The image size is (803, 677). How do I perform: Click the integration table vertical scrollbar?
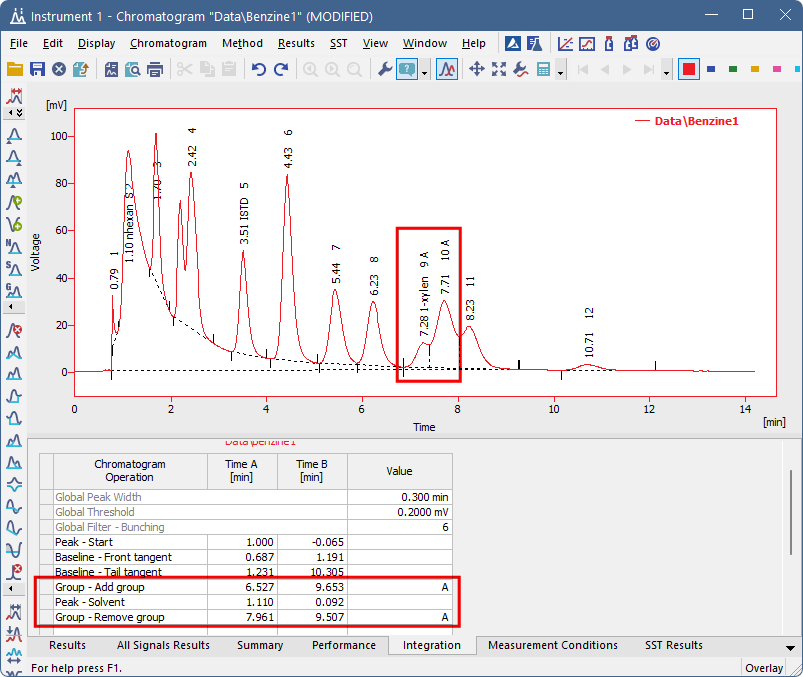790,512
